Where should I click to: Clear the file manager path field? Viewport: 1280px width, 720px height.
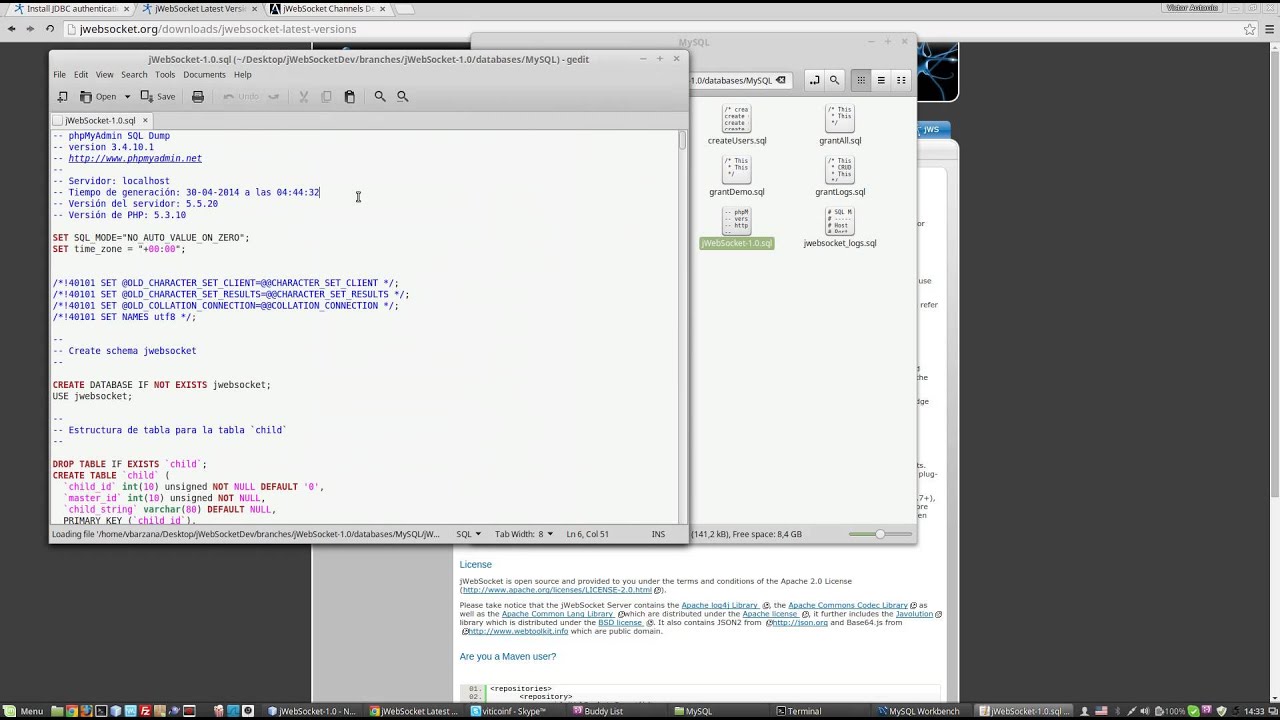pyautogui.click(x=781, y=80)
